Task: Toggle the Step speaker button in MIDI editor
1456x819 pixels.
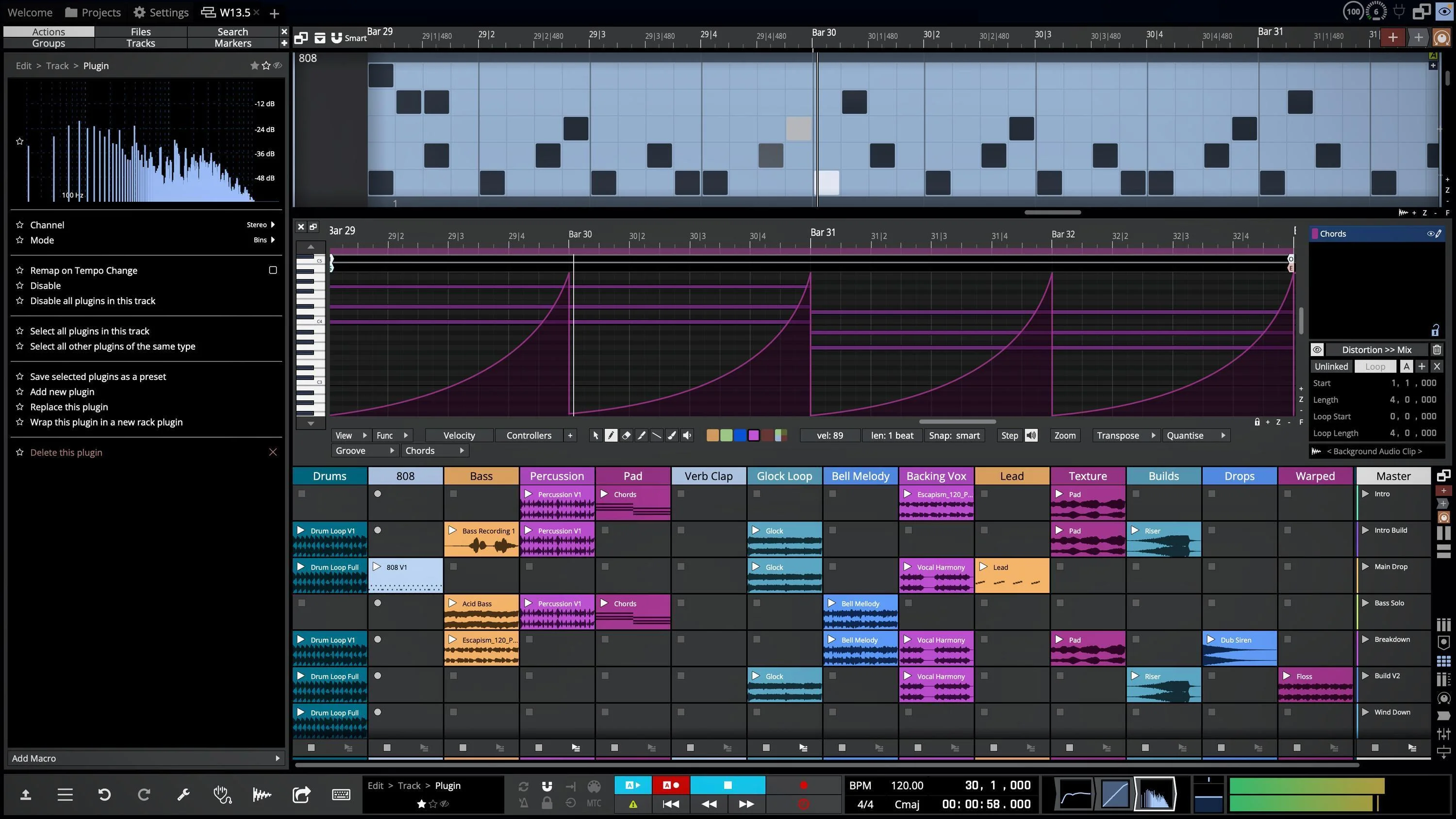Action: tap(1031, 435)
